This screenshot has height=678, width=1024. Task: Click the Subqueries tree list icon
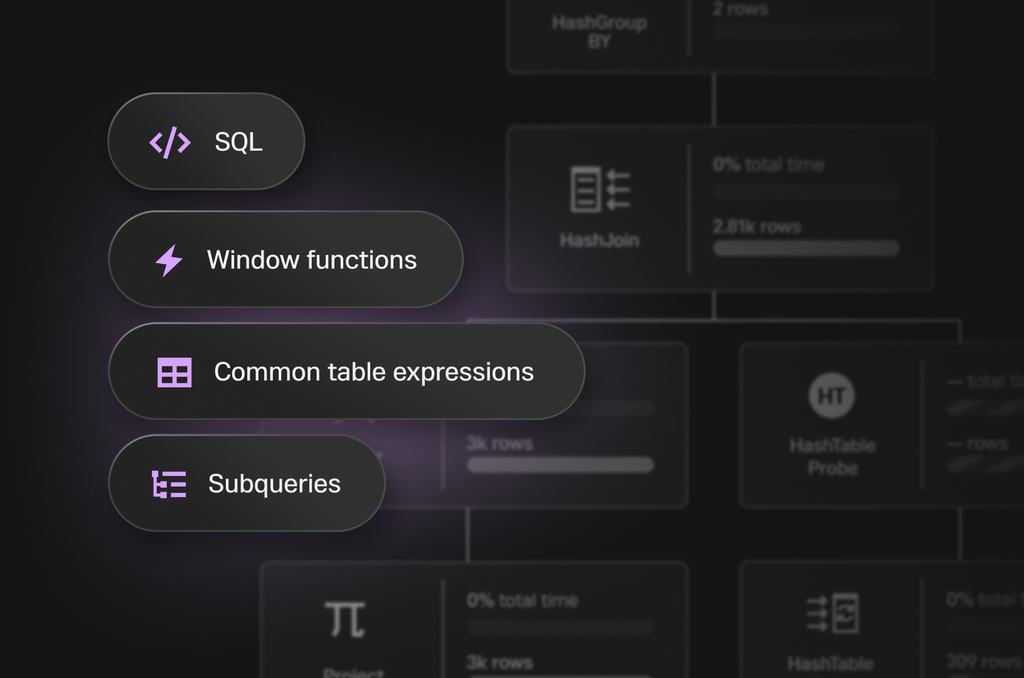[x=169, y=484]
